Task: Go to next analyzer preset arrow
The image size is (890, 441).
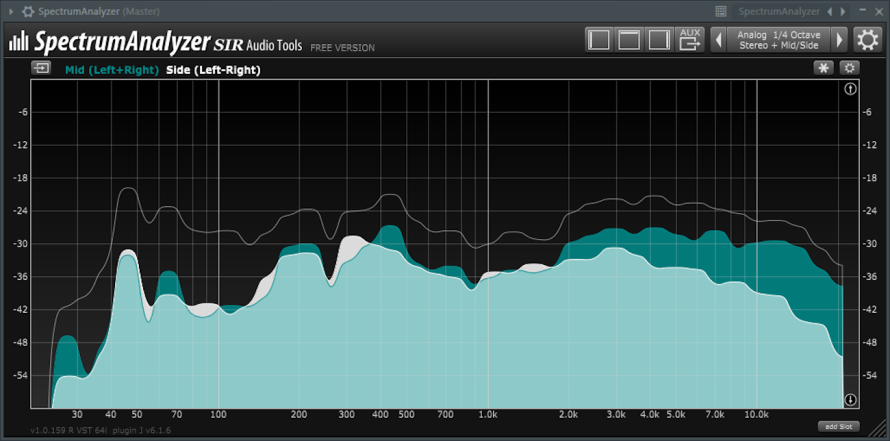Action: point(839,40)
